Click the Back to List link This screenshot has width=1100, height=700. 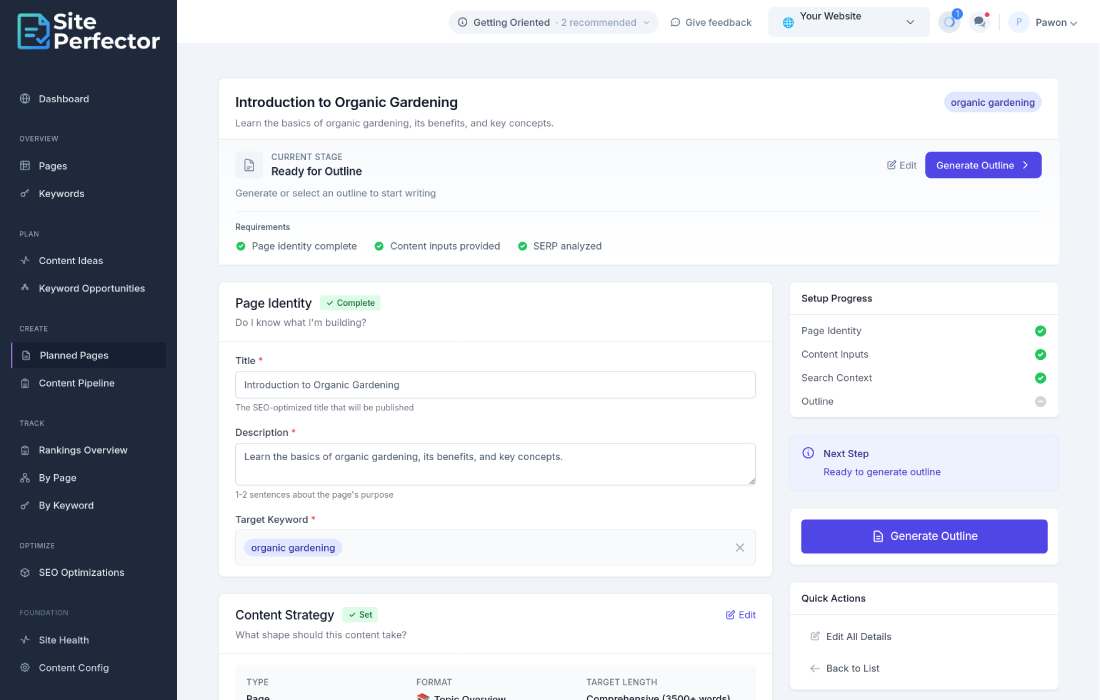852,668
